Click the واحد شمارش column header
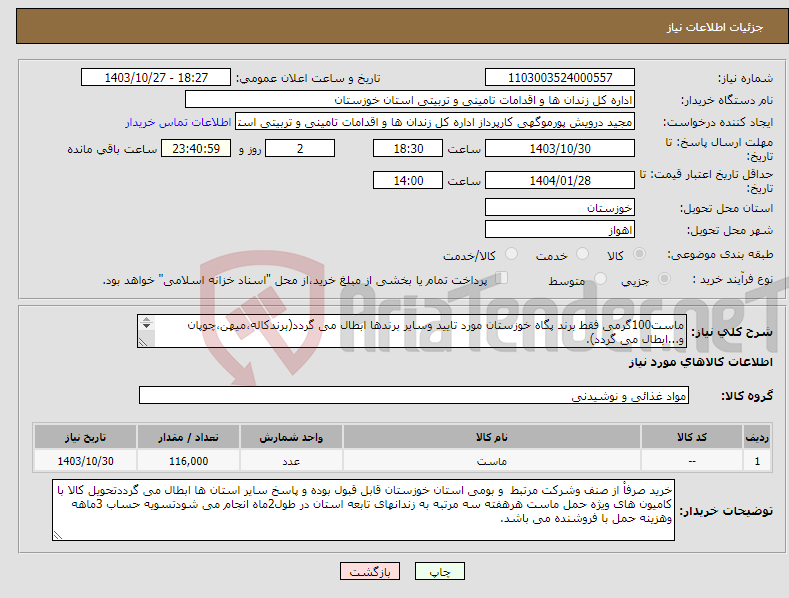Viewport: 789px width, 598px height. point(291,437)
